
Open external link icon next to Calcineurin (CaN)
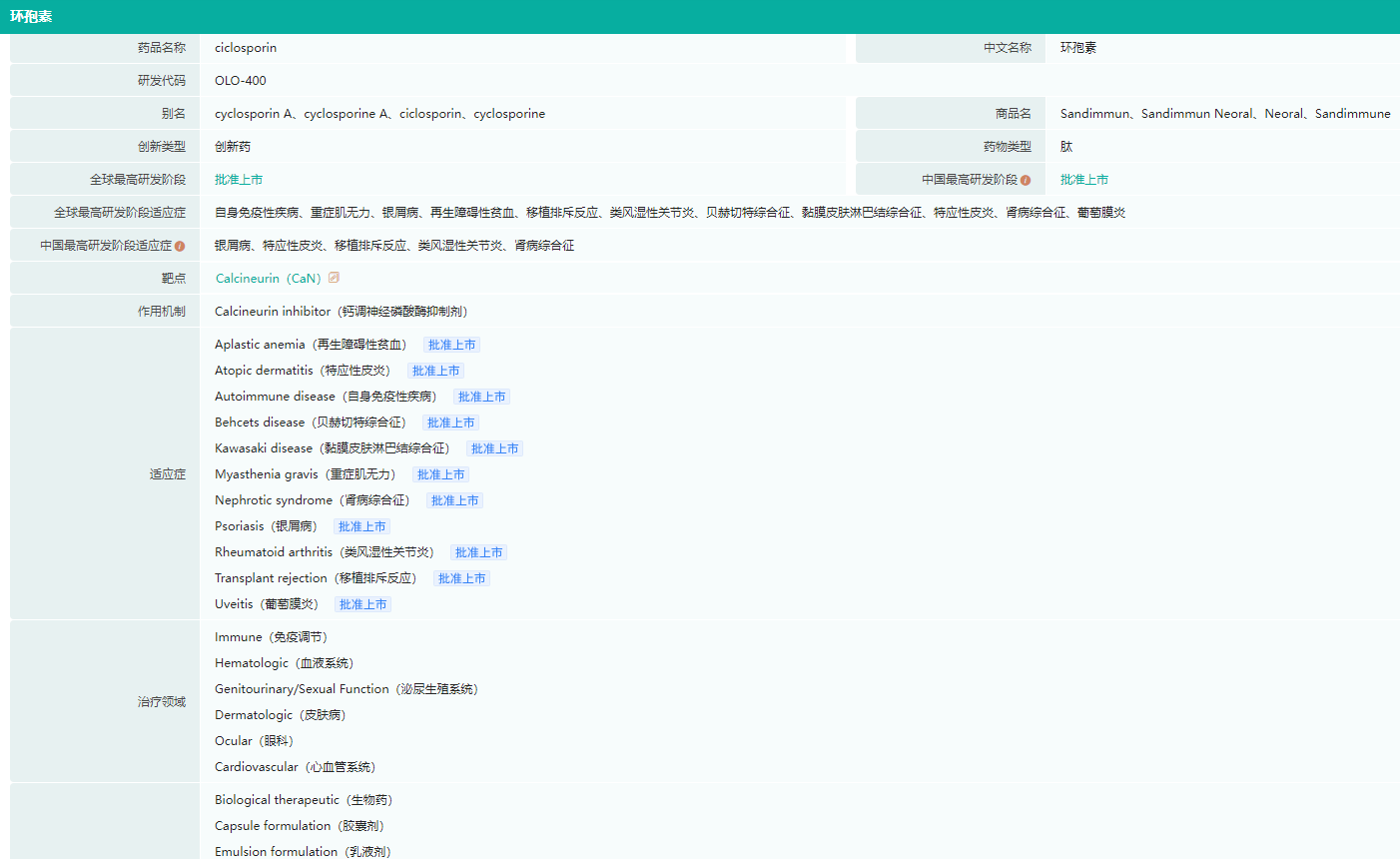click(x=335, y=278)
